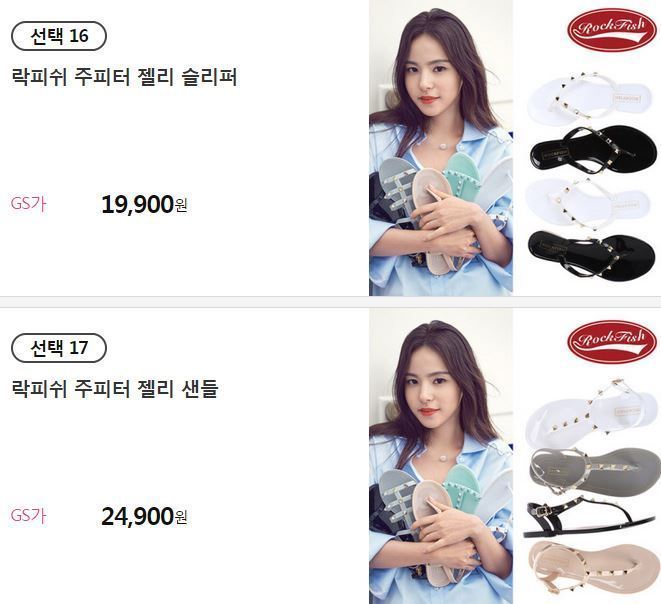Select the gray jelly sandal image

click(593, 471)
